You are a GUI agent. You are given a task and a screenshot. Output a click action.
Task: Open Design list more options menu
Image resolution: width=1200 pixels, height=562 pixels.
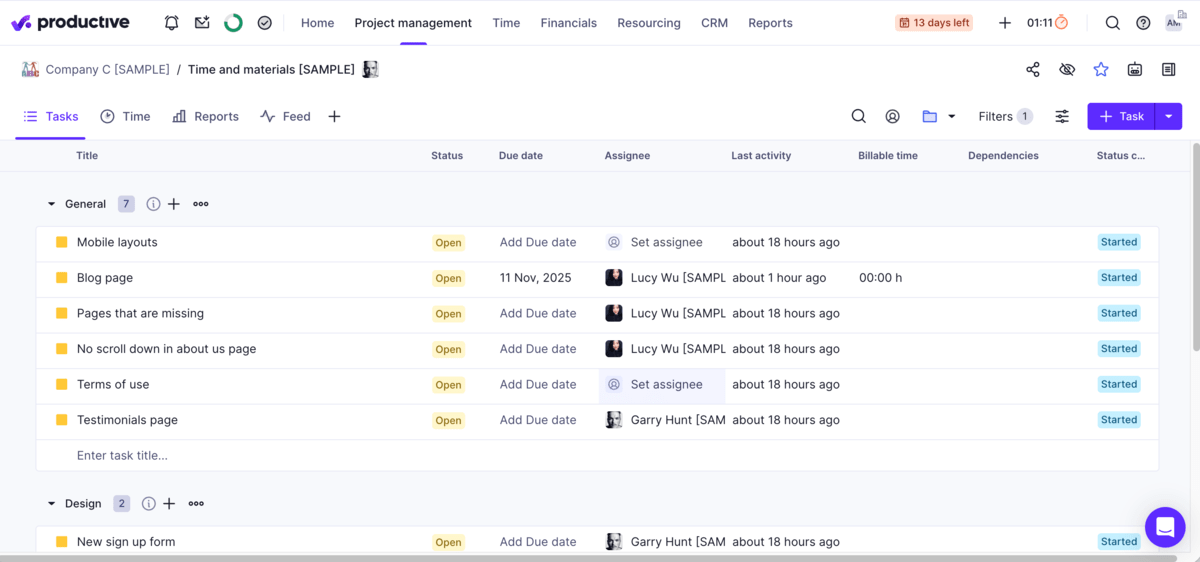point(196,504)
